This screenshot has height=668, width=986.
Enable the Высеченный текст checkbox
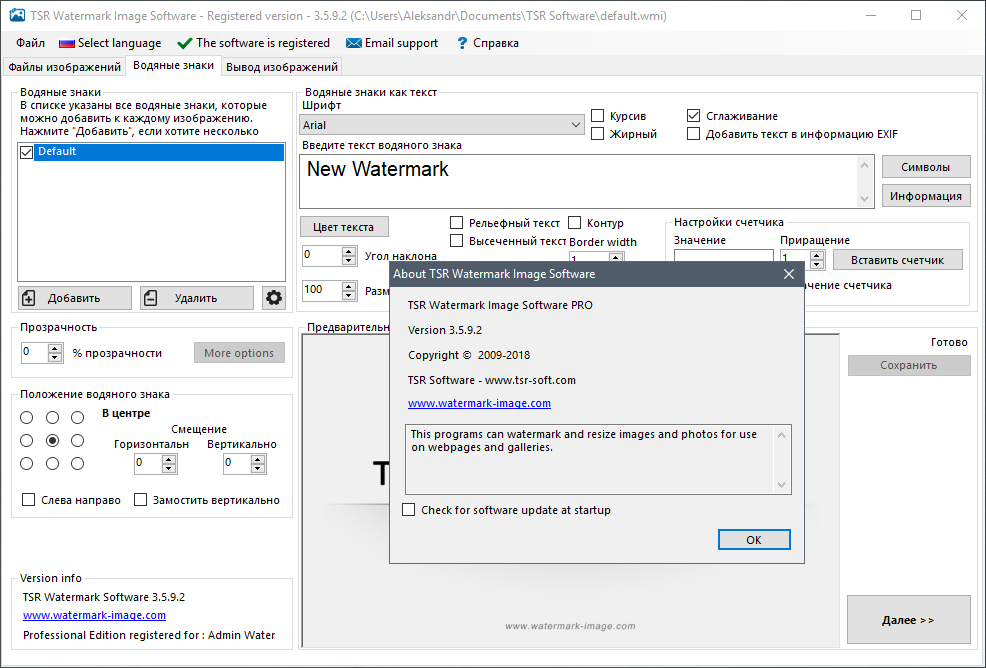click(457, 241)
